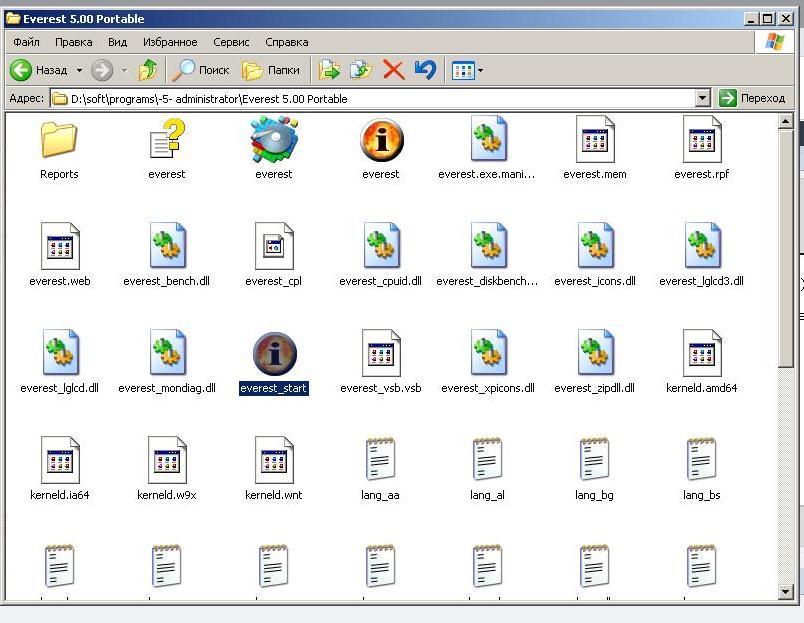Select the kerneld.amd64 file icon
This screenshot has width=804, height=623.
[701, 354]
